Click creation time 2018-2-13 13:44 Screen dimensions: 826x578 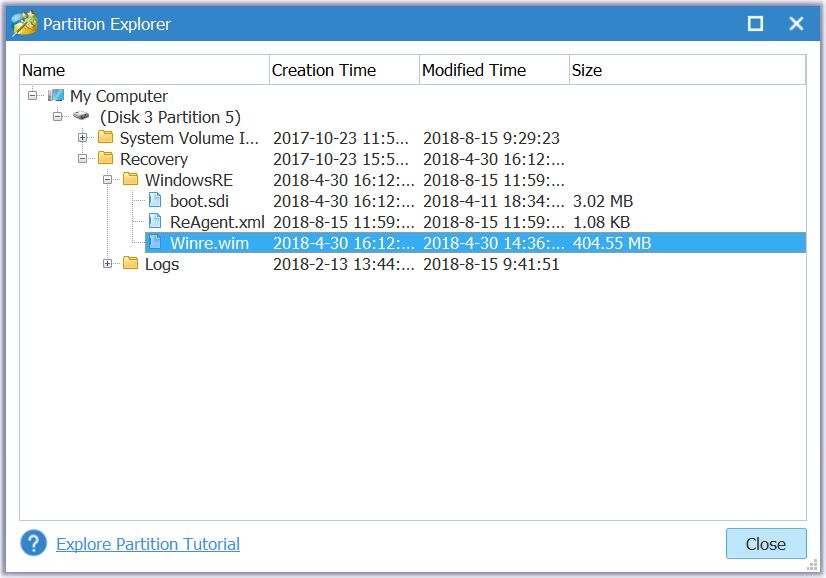pyautogui.click(x=343, y=264)
